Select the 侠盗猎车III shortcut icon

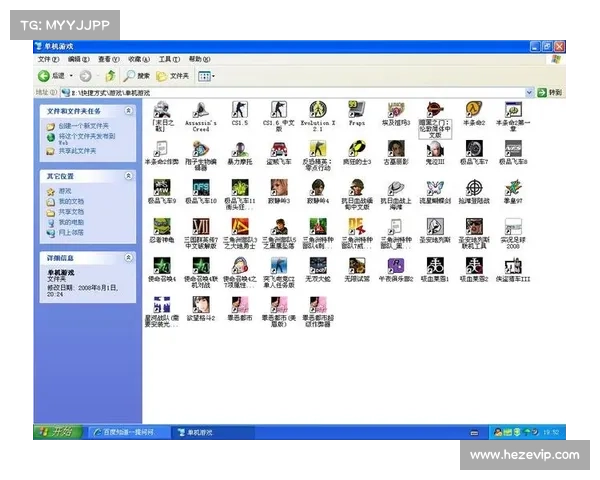513,266
